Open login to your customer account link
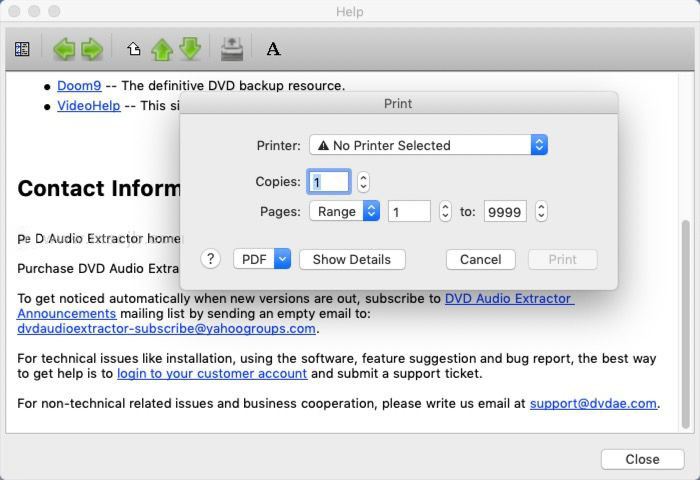This screenshot has width=700, height=480. click(212, 373)
